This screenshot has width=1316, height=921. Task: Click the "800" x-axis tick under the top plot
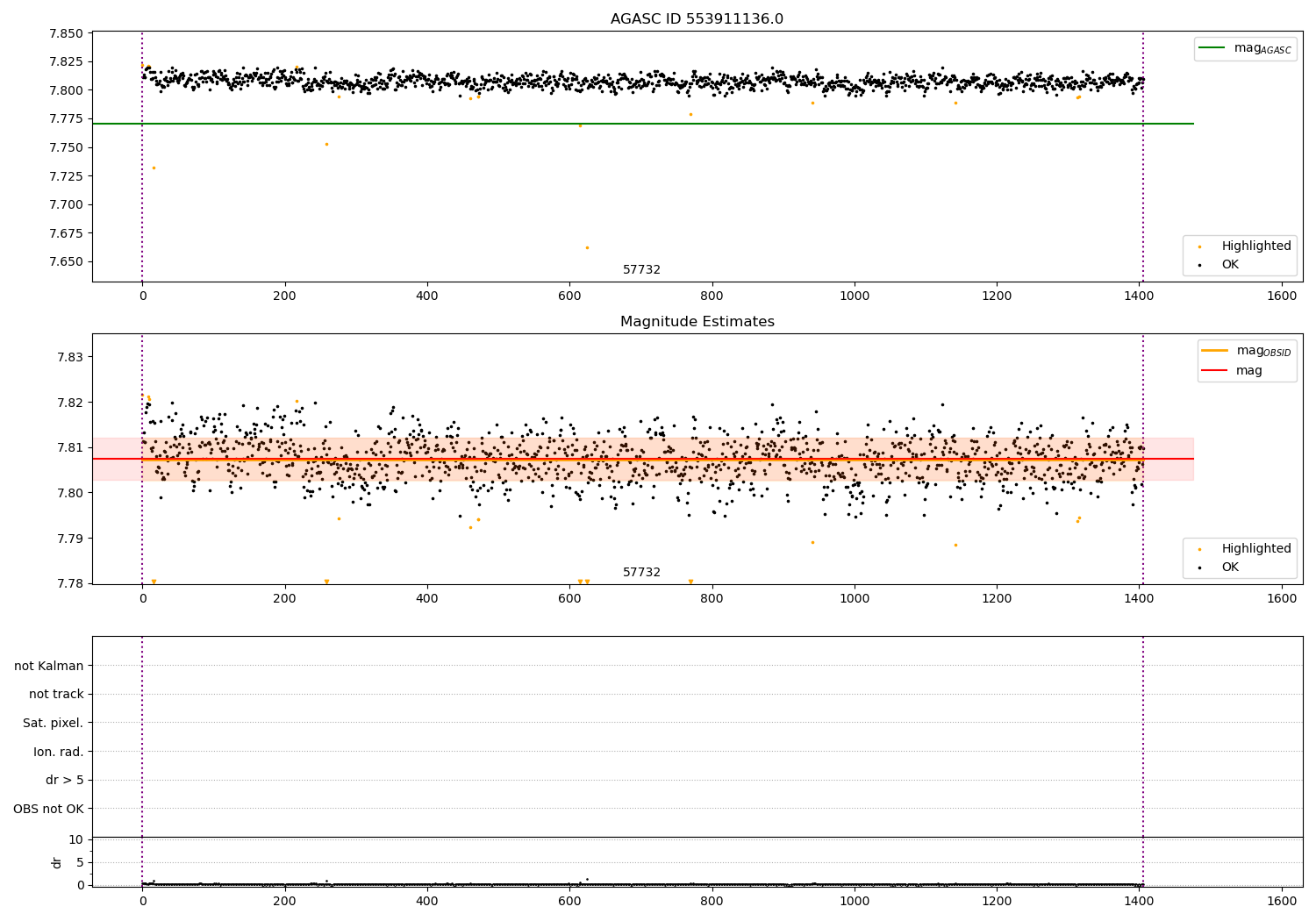pyautogui.click(x=712, y=296)
